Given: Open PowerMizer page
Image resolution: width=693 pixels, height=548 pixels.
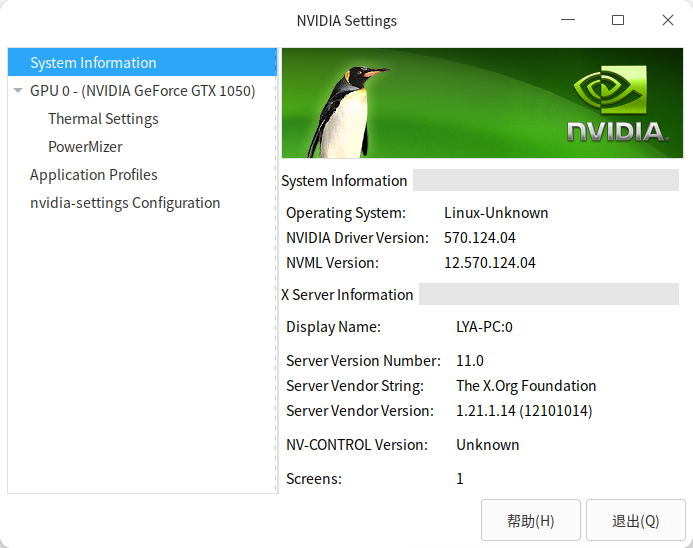Looking at the screenshot, I should 85,147.
